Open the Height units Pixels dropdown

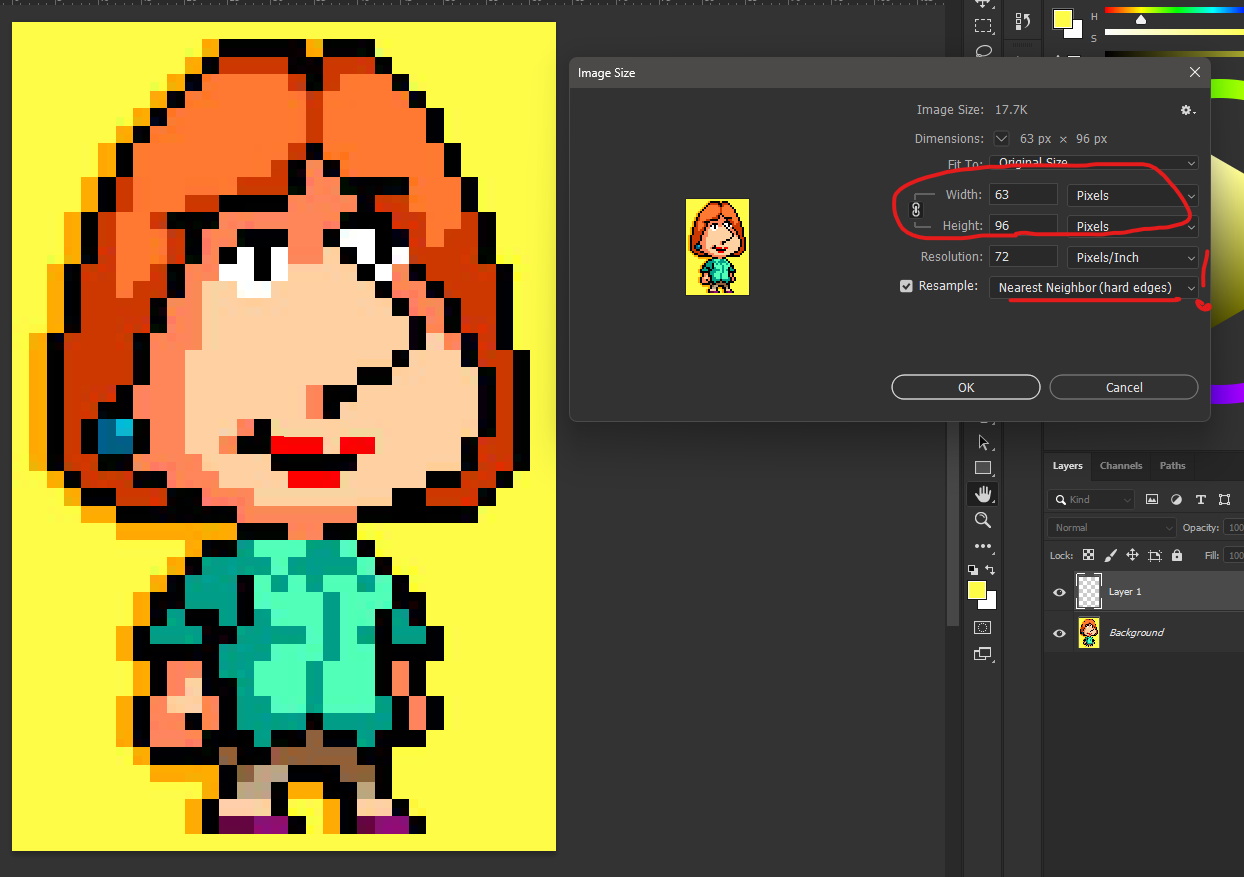(1132, 226)
